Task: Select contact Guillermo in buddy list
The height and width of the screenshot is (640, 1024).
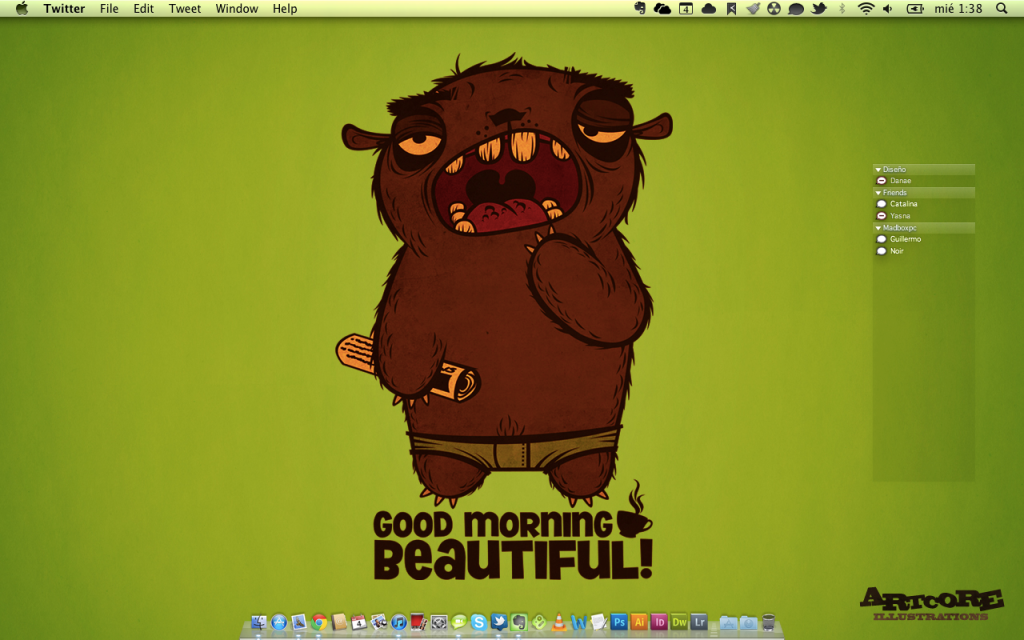Action: (x=923, y=239)
